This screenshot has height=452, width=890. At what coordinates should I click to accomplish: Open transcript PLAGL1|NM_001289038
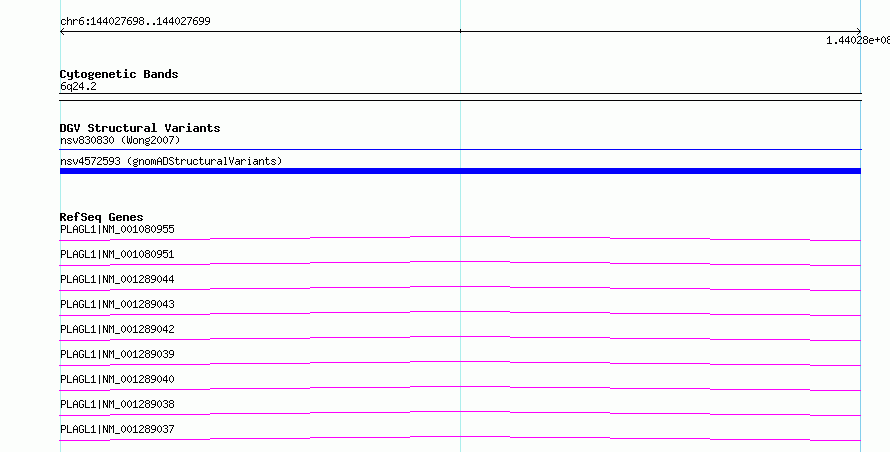click(x=117, y=404)
